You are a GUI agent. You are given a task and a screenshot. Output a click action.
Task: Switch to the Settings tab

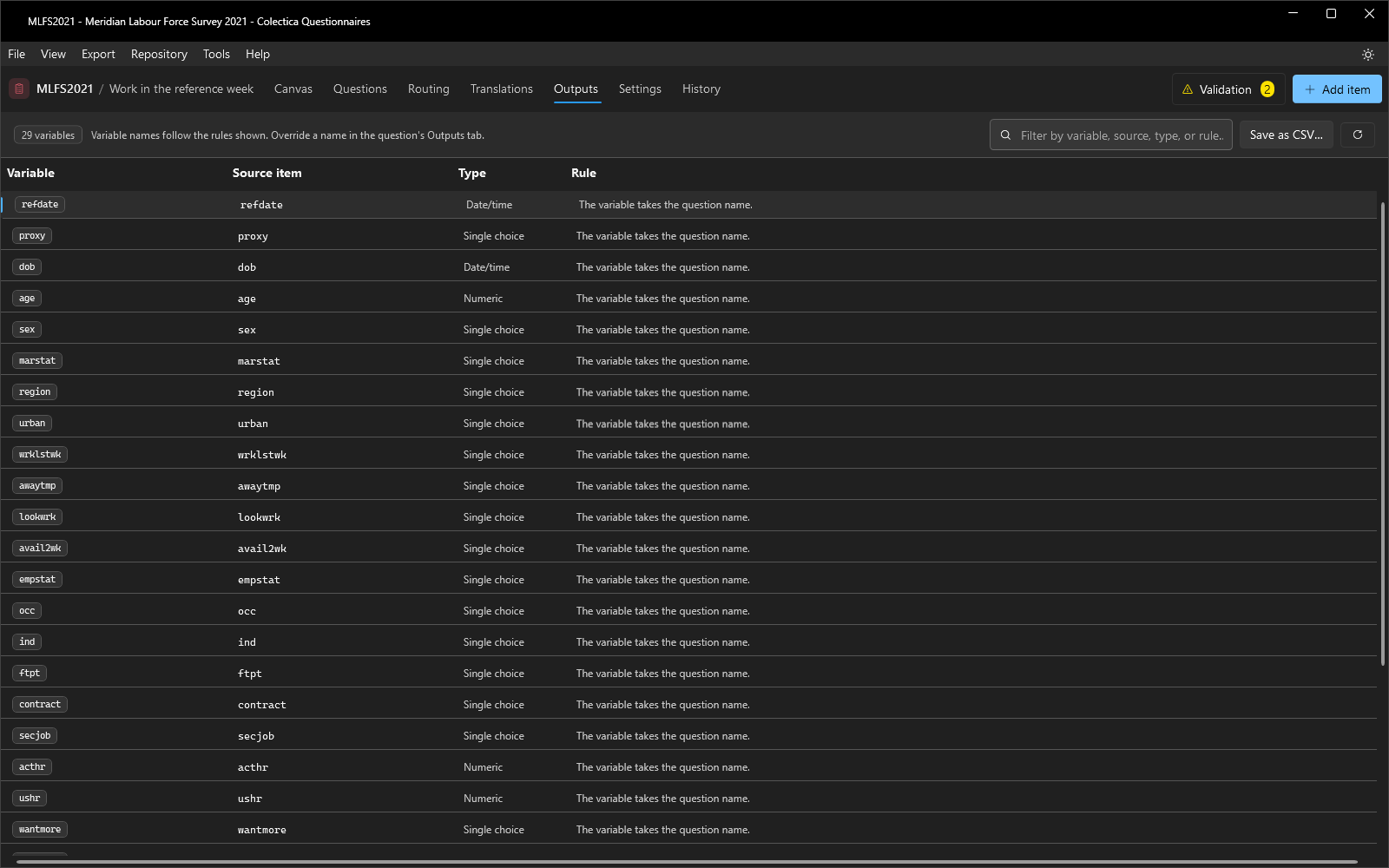[x=640, y=89]
